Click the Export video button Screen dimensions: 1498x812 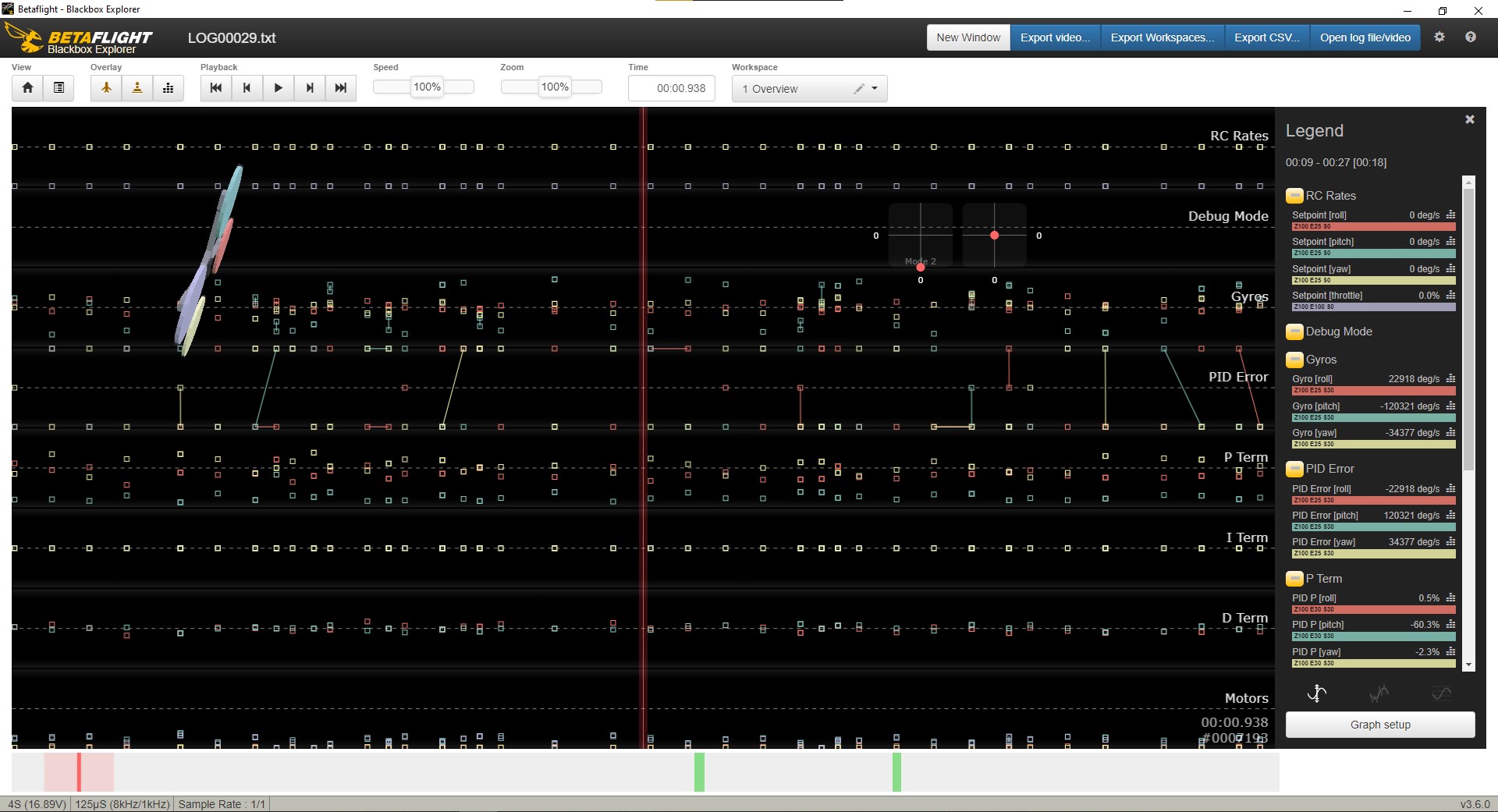pyautogui.click(x=1055, y=37)
